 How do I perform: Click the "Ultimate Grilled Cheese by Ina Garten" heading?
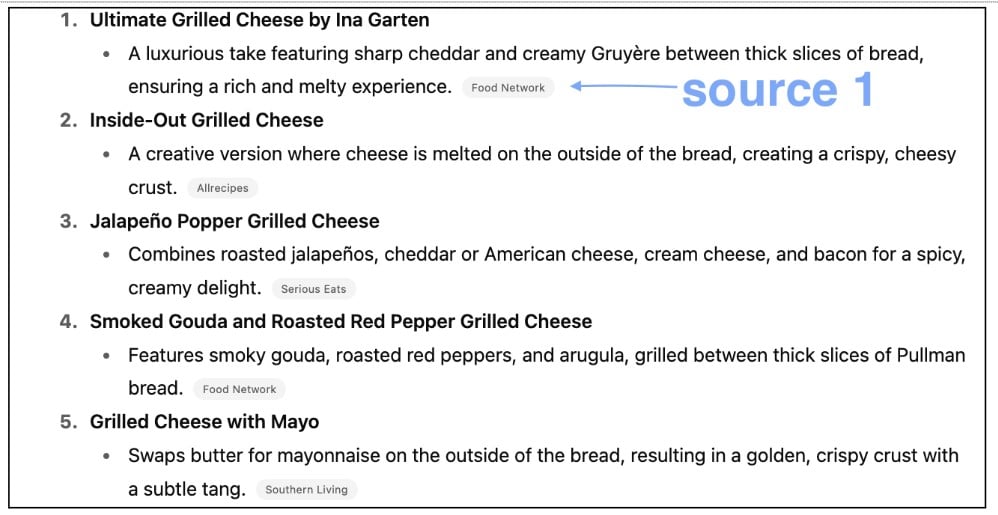point(259,19)
